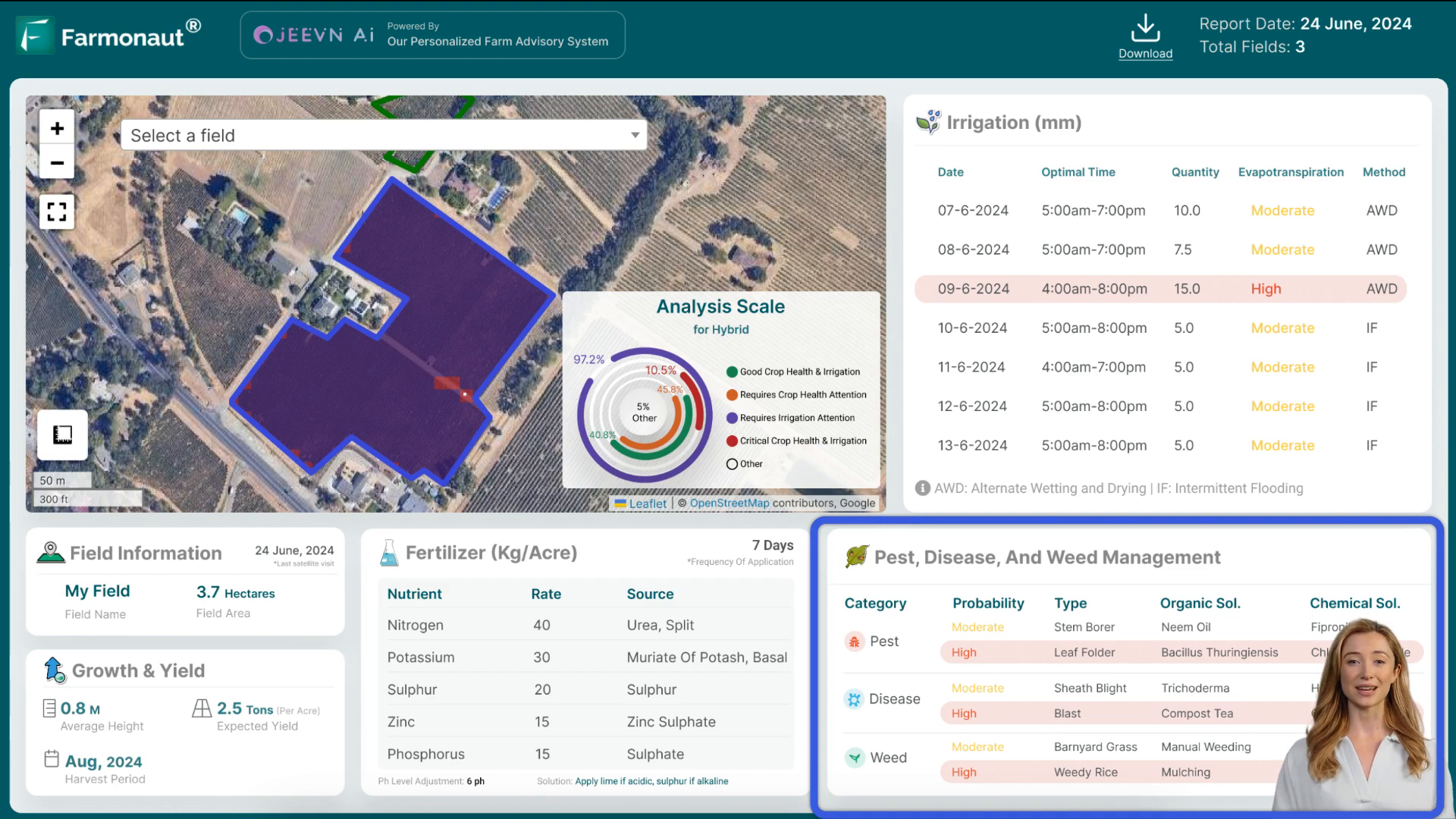
Task: Click the OpenStreetMap attribution link
Action: [730, 503]
